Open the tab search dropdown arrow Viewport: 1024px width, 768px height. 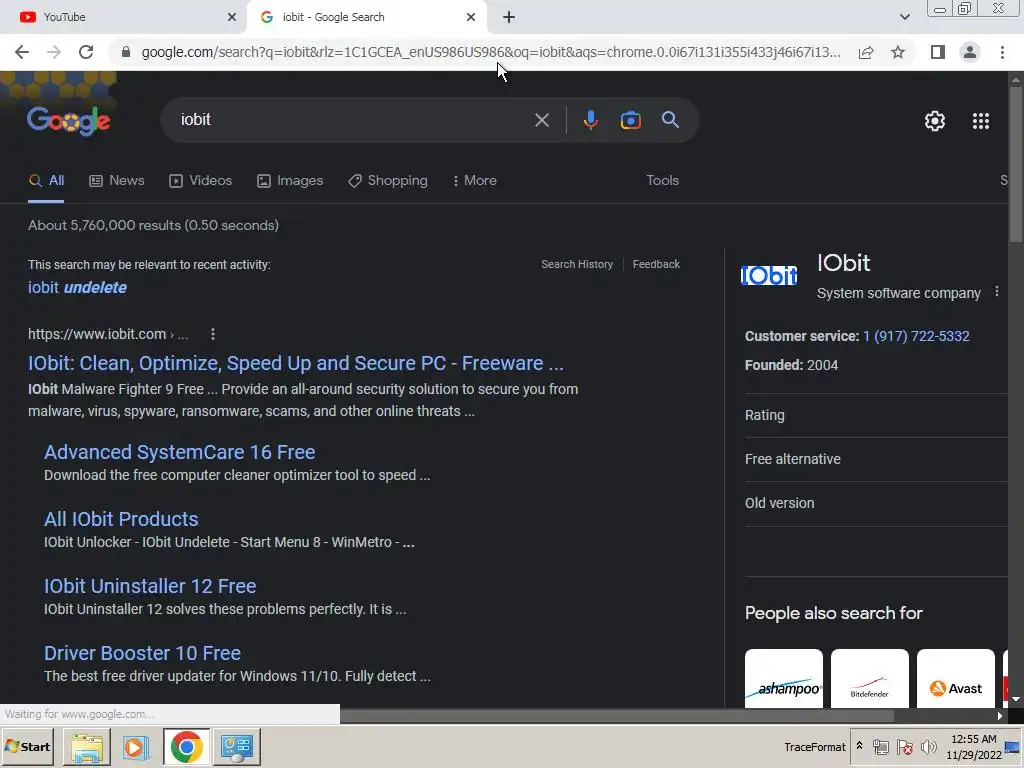click(x=904, y=17)
